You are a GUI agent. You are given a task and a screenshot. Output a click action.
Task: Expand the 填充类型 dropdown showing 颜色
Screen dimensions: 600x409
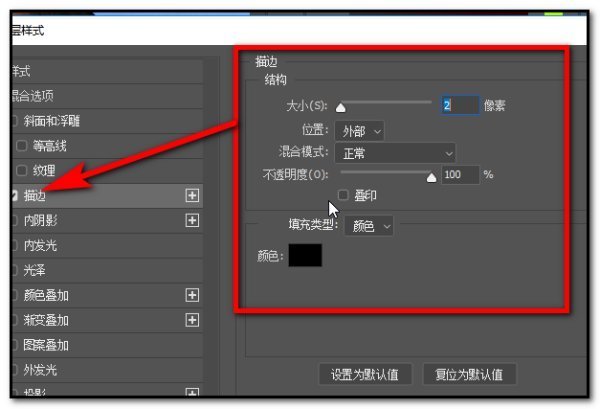click(x=368, y=226)
